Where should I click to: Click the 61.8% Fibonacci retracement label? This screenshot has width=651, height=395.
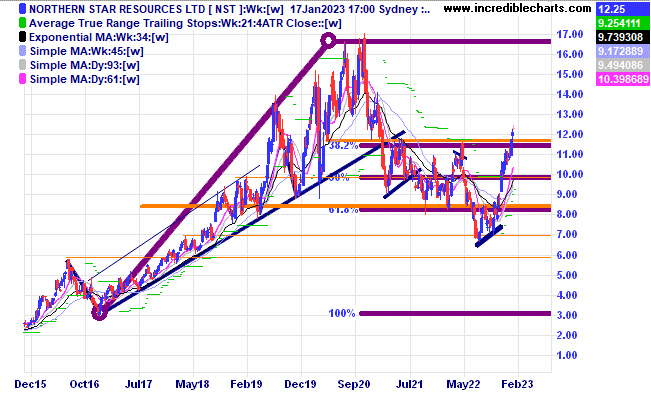343,210
